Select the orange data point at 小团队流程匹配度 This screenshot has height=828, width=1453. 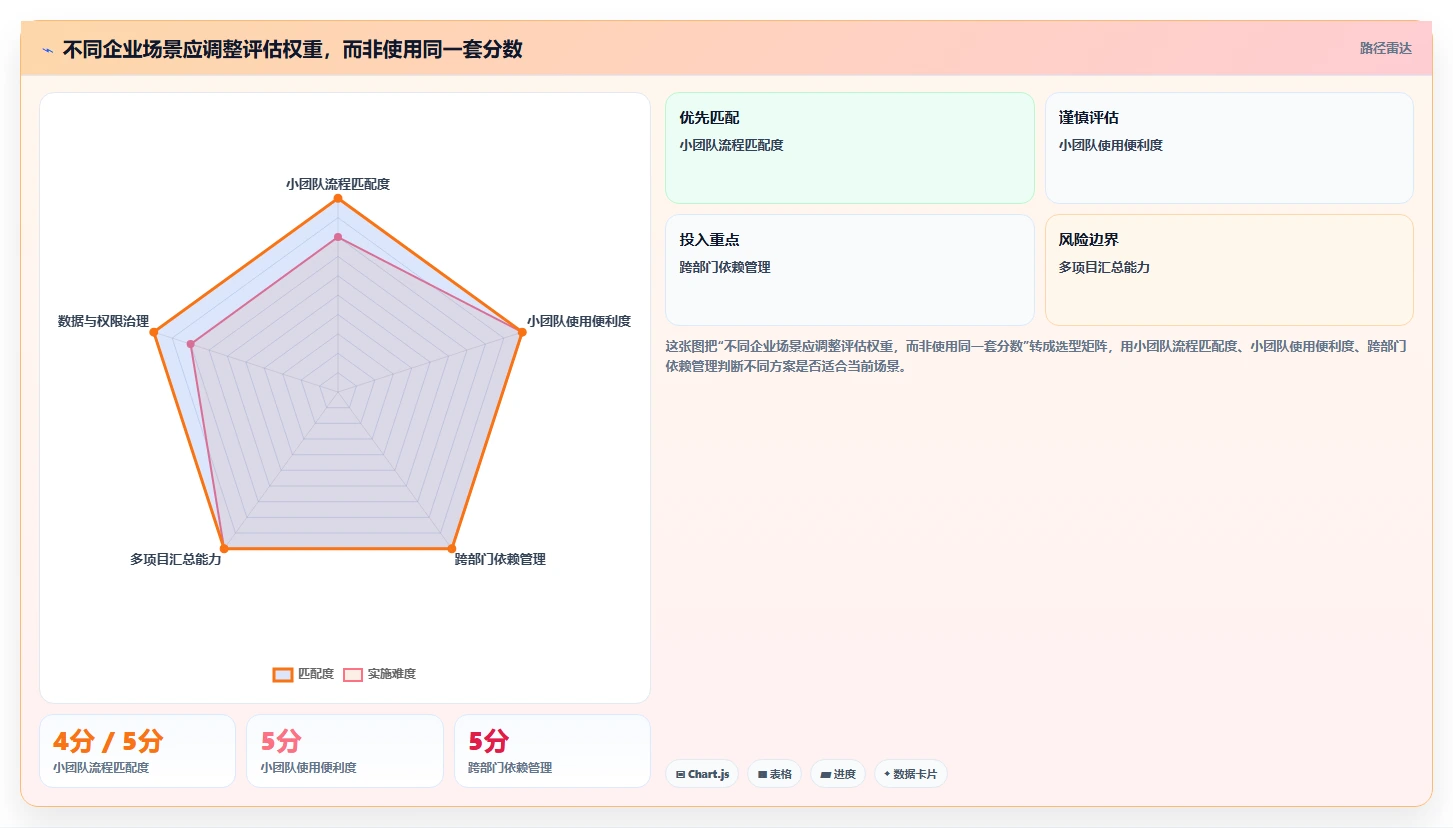pos(338,199)
